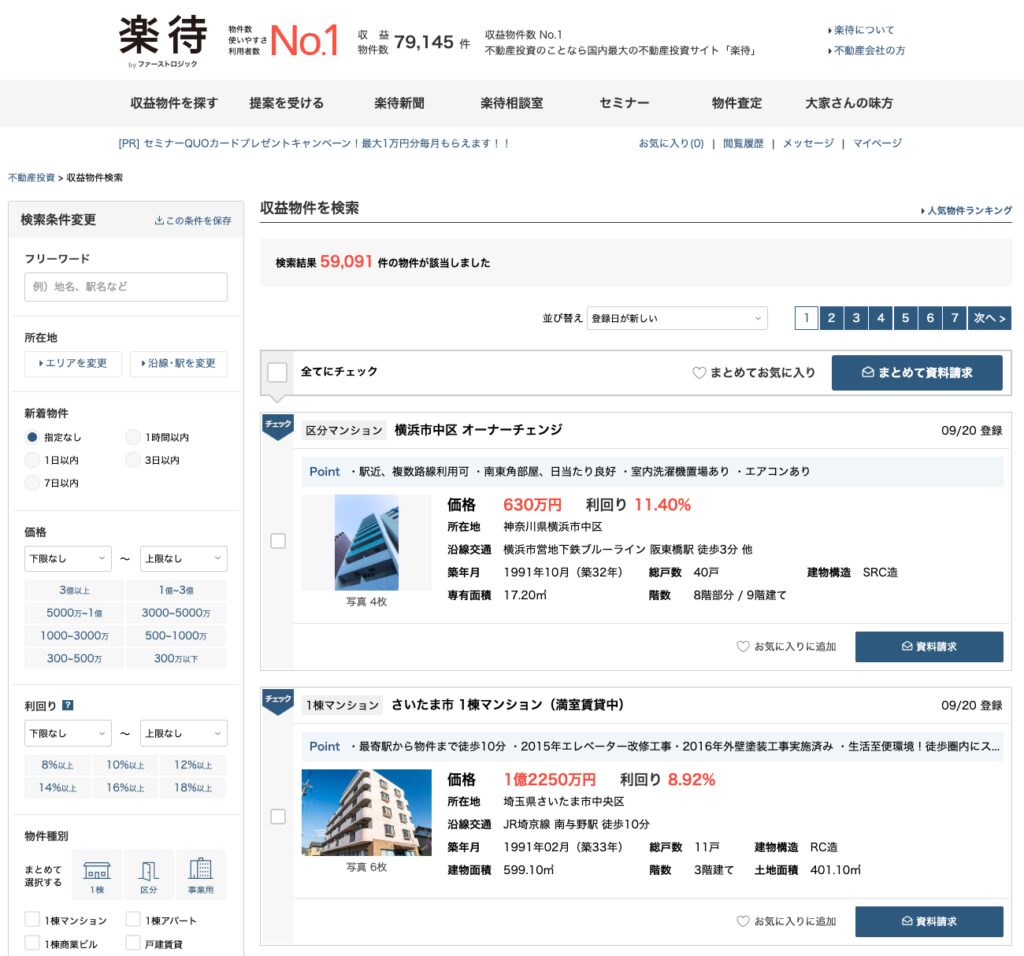1024x956 pixels.
Task: Check the 全てにチェック checkbox
Action: [x=278, y=372]
